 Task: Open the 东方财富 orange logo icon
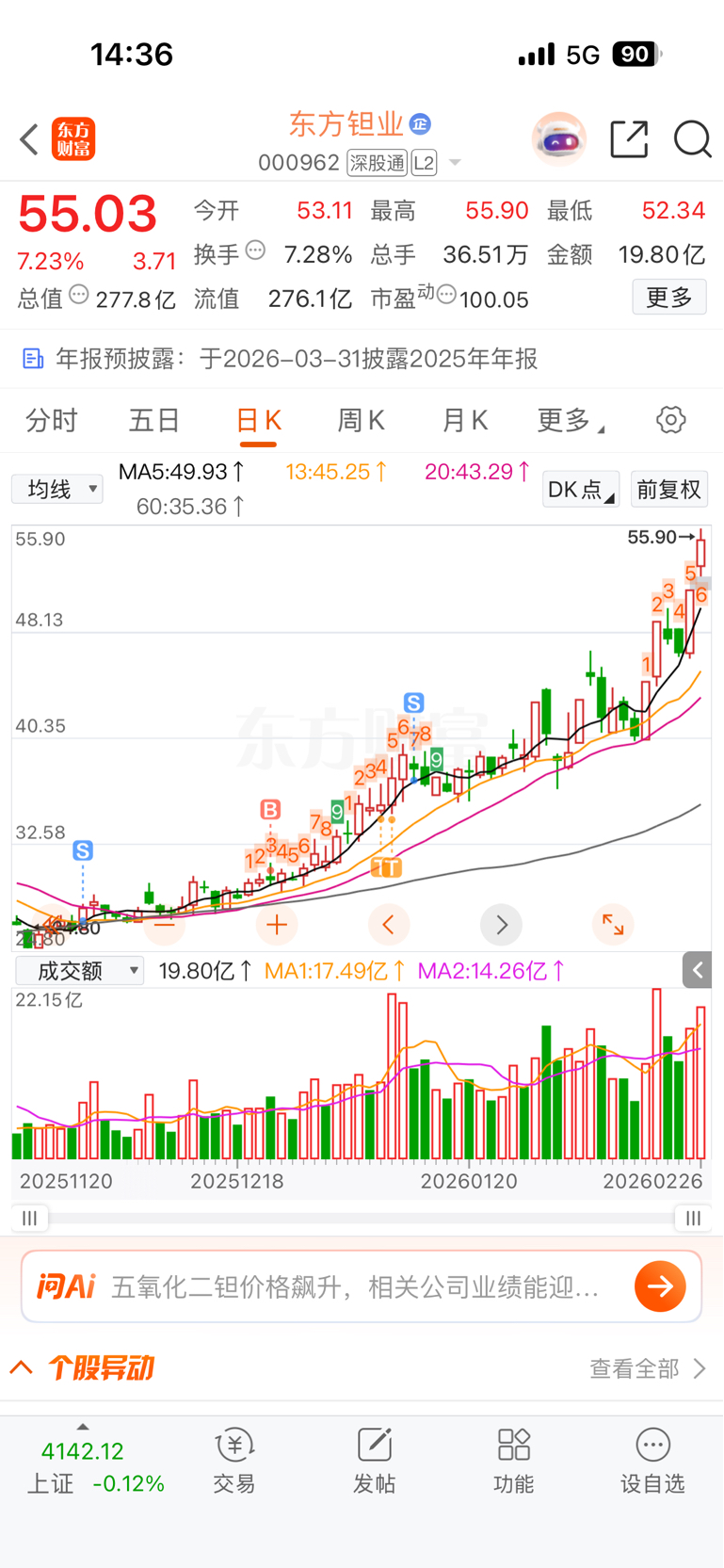pos(73,139)
